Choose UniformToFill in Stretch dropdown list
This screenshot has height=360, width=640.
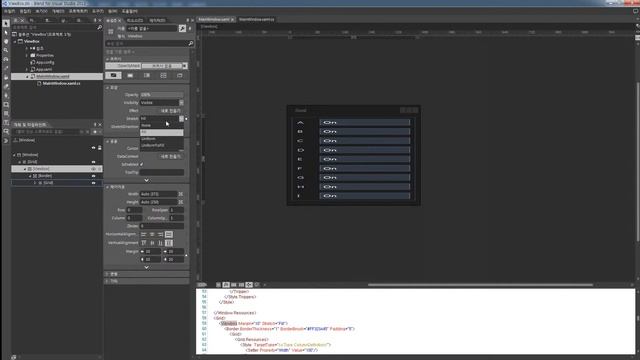pos(162,145)
